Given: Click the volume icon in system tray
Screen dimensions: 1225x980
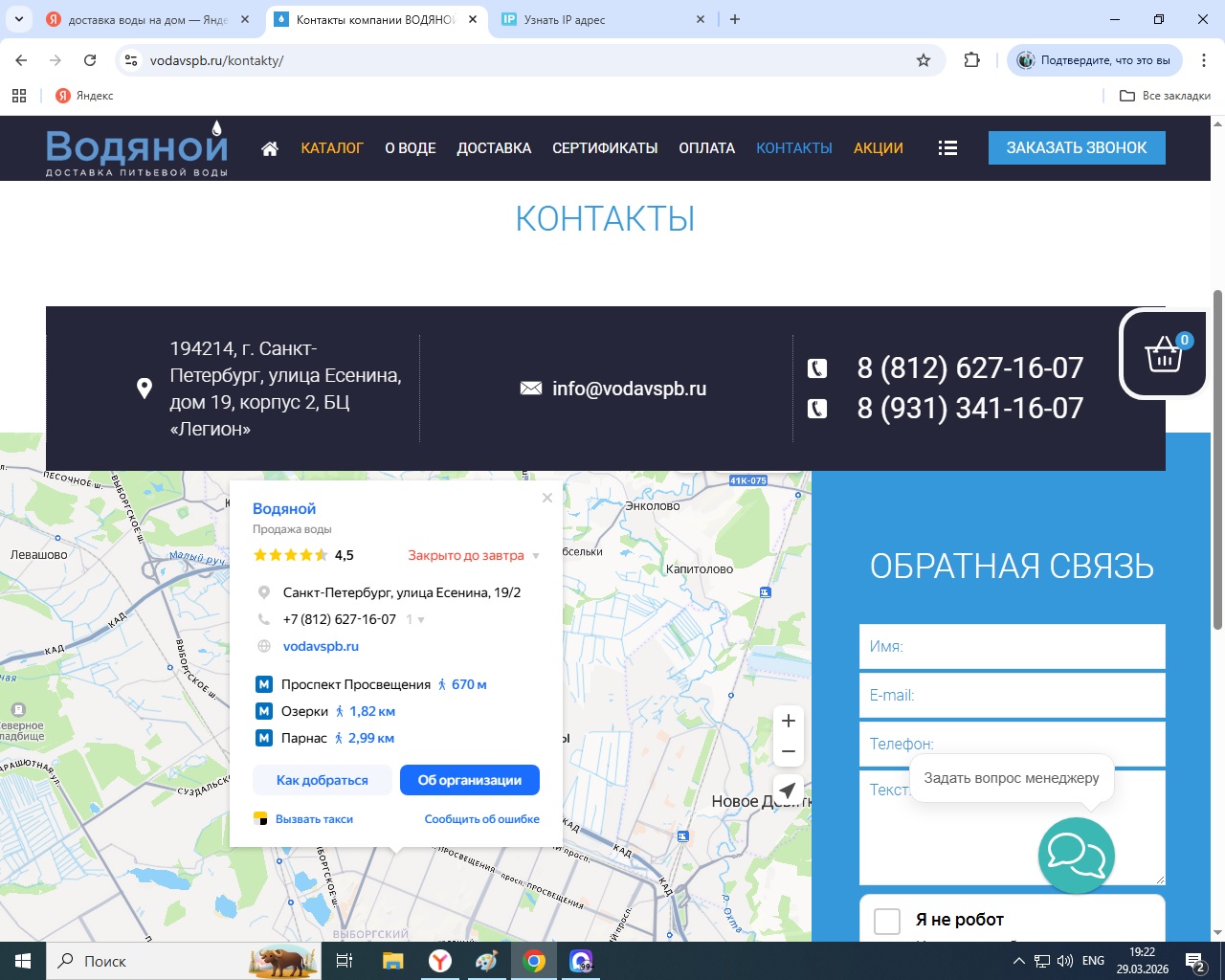Looking at the screenshot, I should [1064, 961].
